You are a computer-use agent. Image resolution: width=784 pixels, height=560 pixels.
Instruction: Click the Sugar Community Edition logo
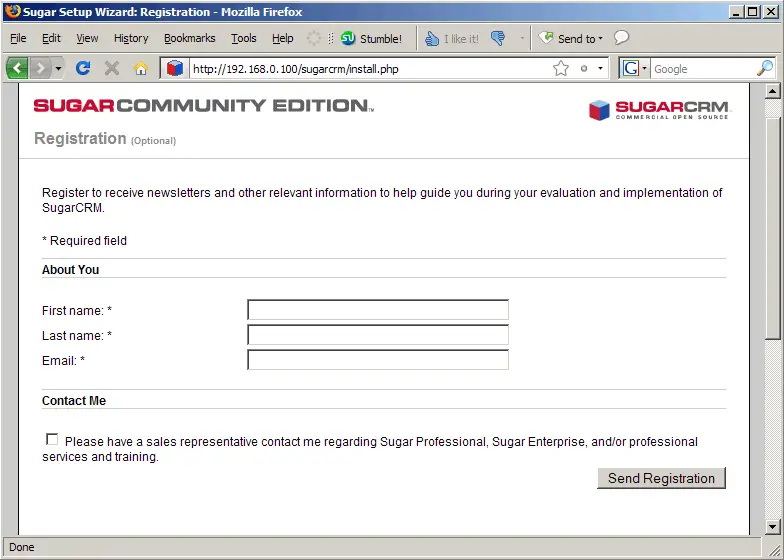click(x=204, y=106)
